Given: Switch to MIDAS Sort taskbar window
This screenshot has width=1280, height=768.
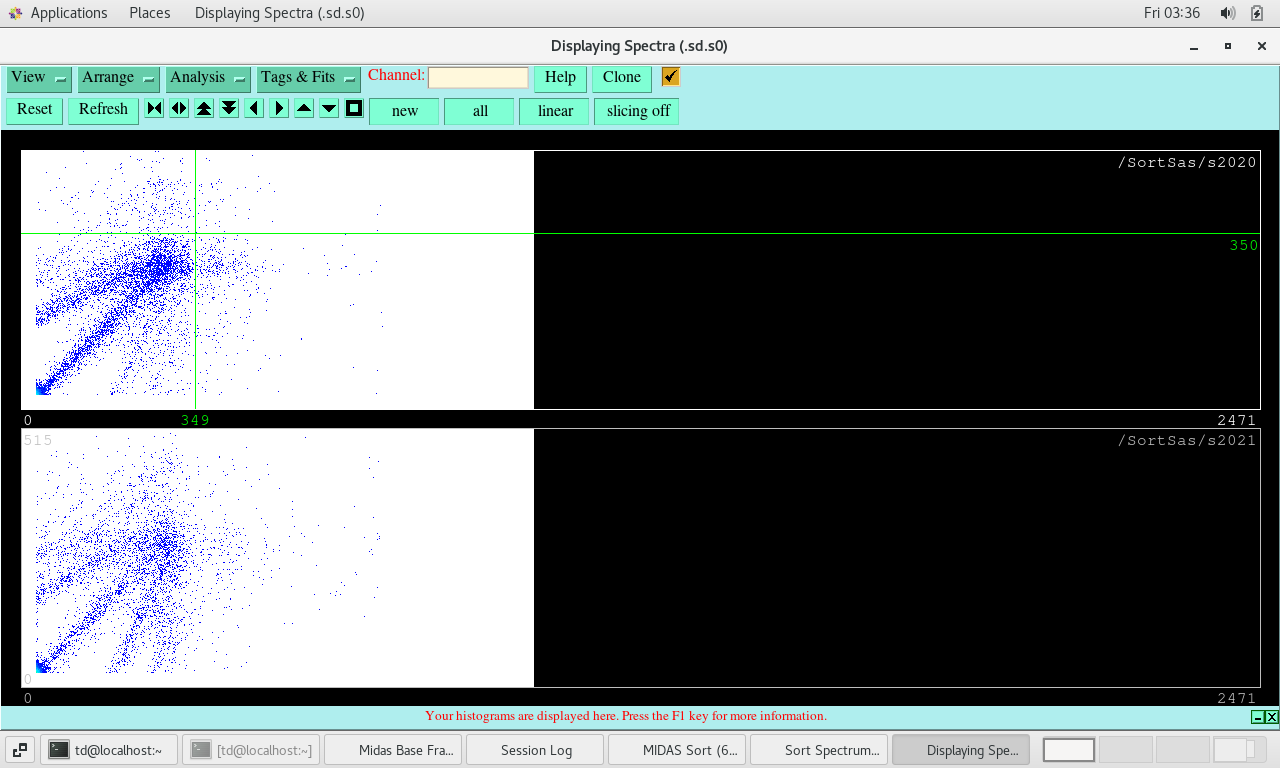Looking at the screenshot, I should point(677,750).
